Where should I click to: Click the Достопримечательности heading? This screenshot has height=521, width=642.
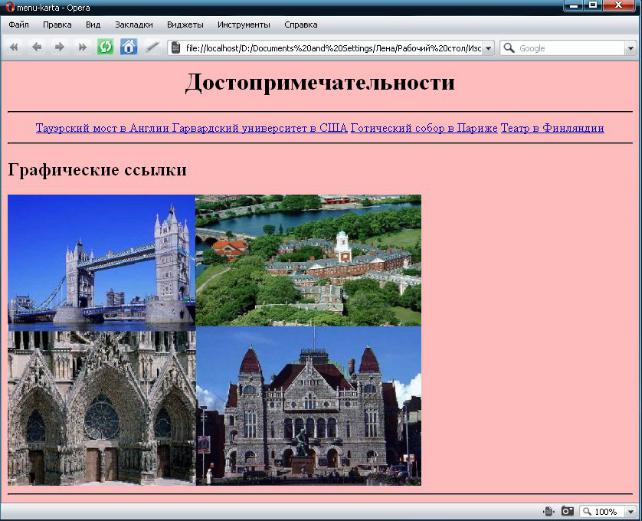click(320, 83)
